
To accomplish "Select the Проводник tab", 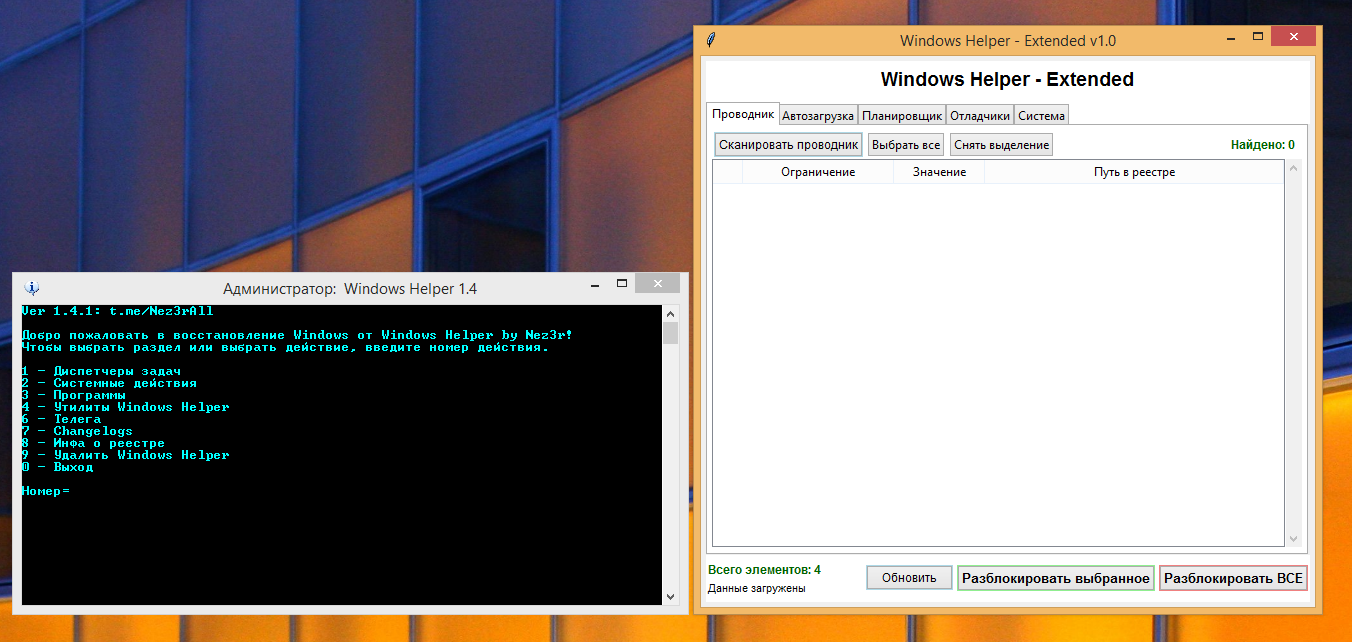I will 743,113.
